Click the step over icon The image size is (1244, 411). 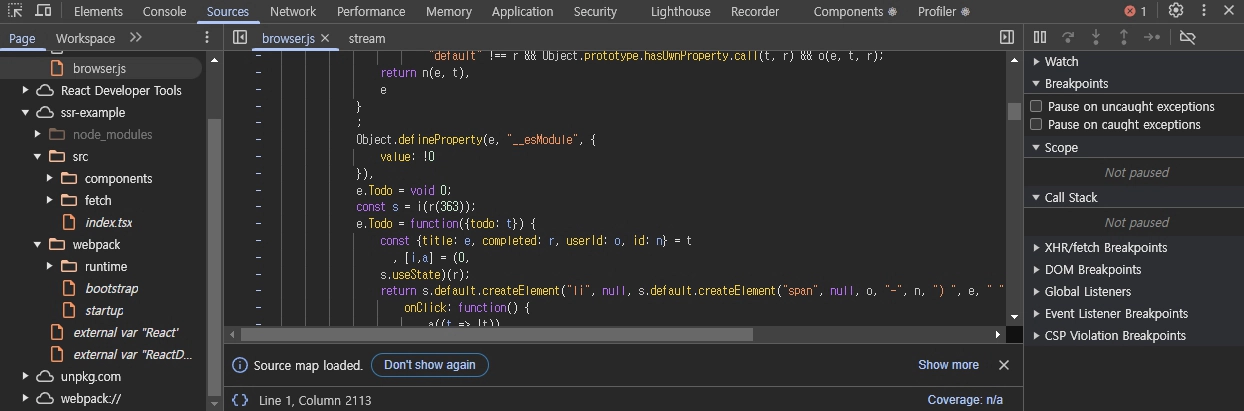tap(1068, 37)
